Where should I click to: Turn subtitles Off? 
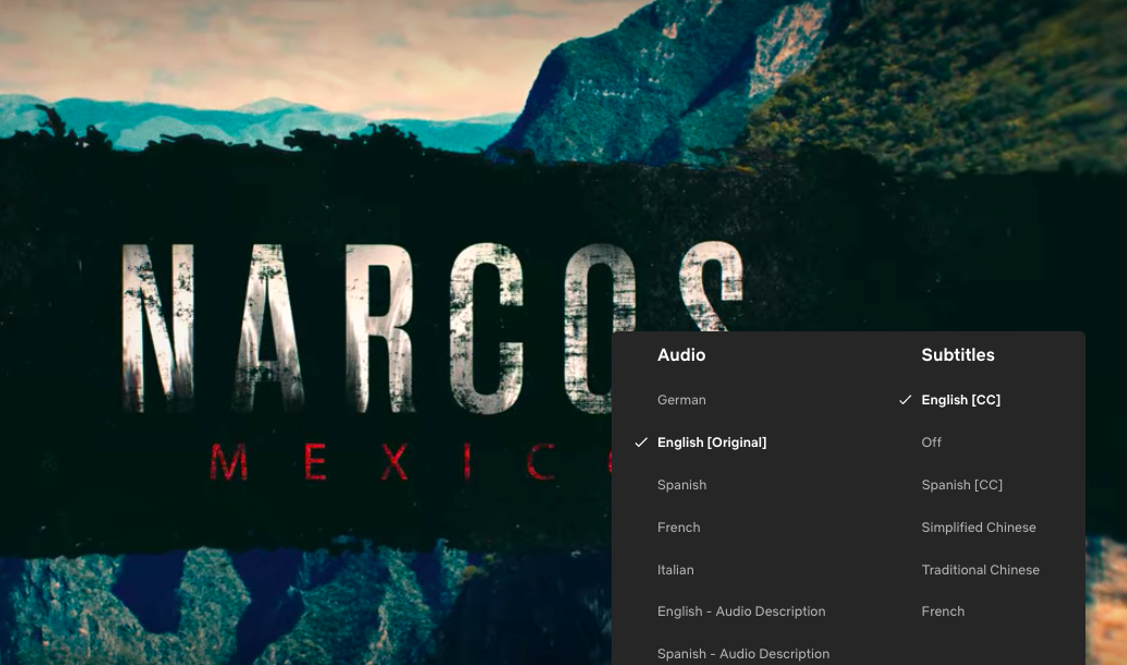(x=931, y=442)
